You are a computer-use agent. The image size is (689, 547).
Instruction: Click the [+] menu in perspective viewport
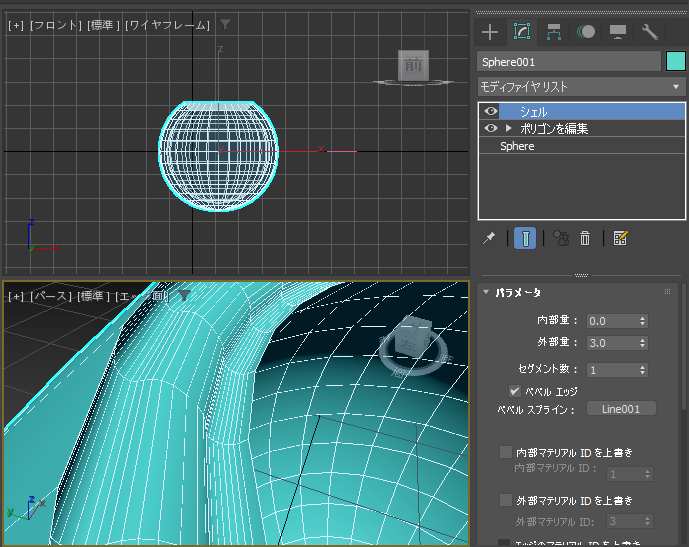click(16, 297)
